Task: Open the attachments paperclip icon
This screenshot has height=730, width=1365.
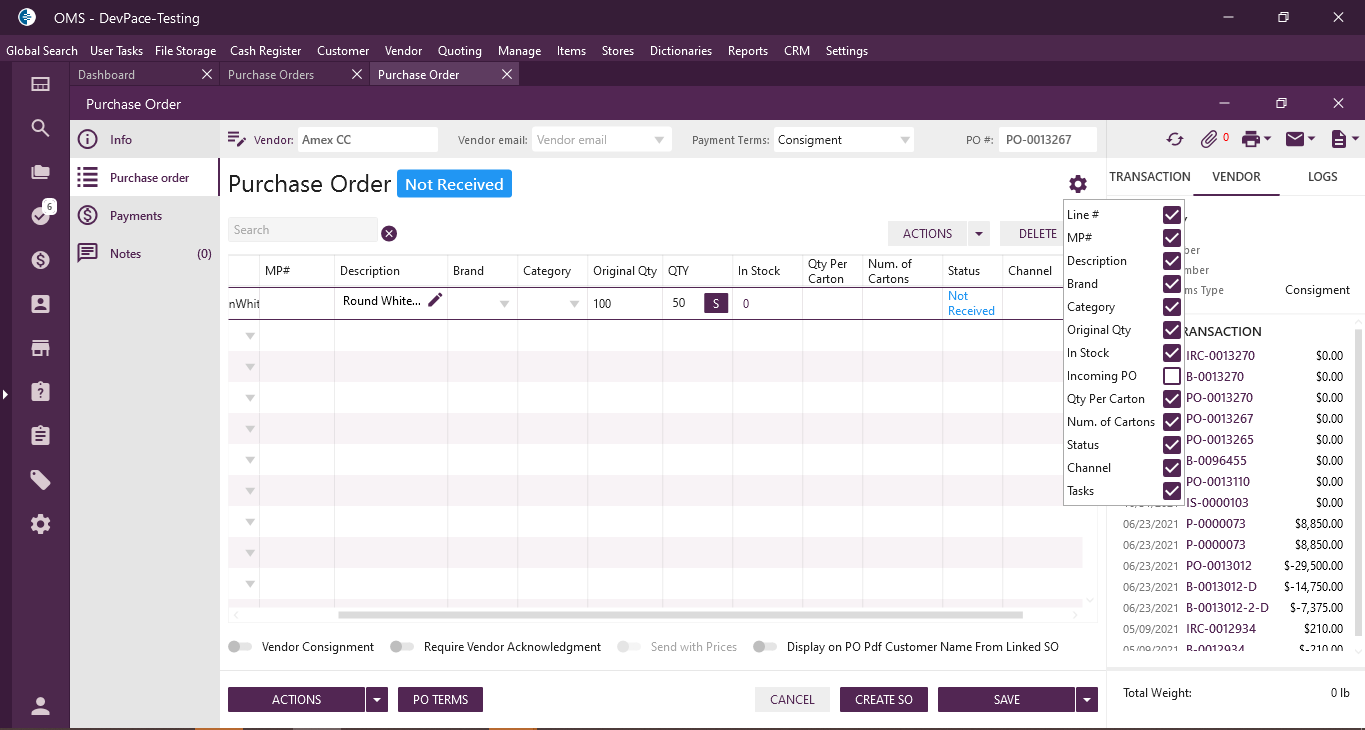Action: 1209,140
